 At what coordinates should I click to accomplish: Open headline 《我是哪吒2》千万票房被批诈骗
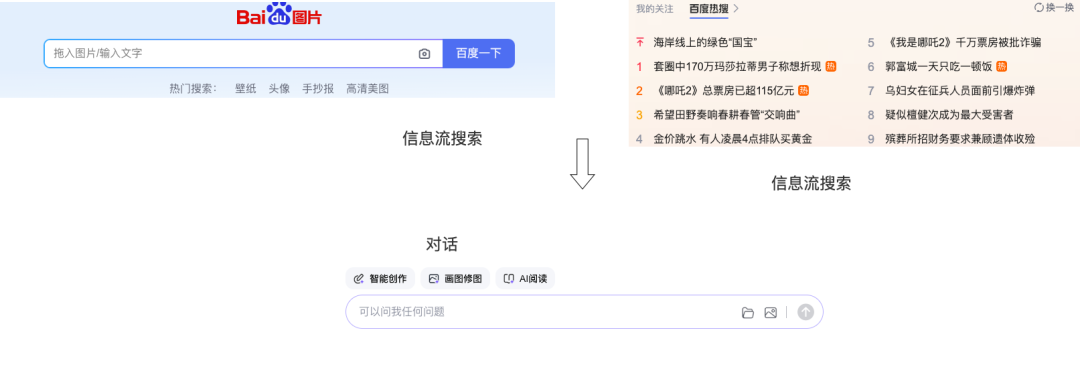963,43
